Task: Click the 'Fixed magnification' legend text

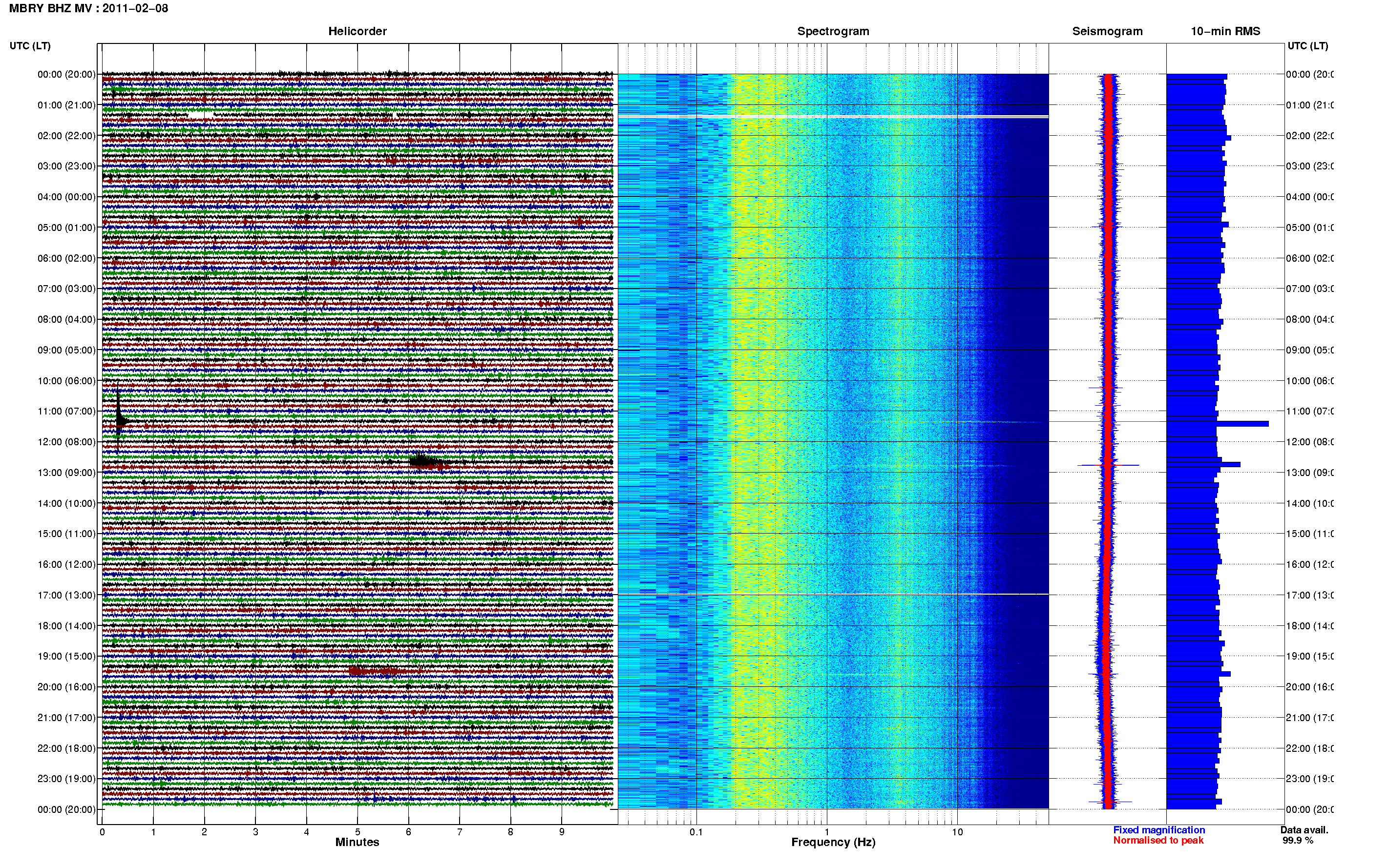Action: coord(1159,830)
